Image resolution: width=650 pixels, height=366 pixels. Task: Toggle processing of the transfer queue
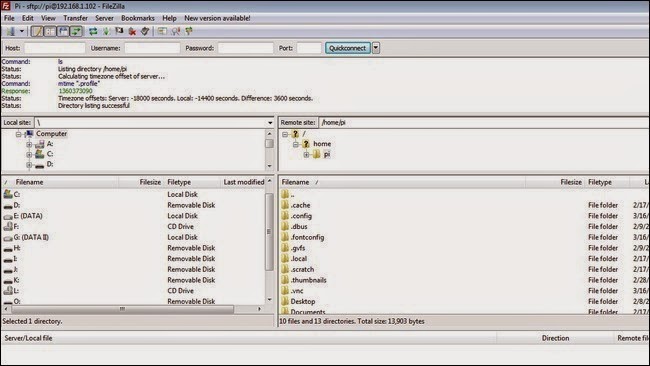coord(106,31)
